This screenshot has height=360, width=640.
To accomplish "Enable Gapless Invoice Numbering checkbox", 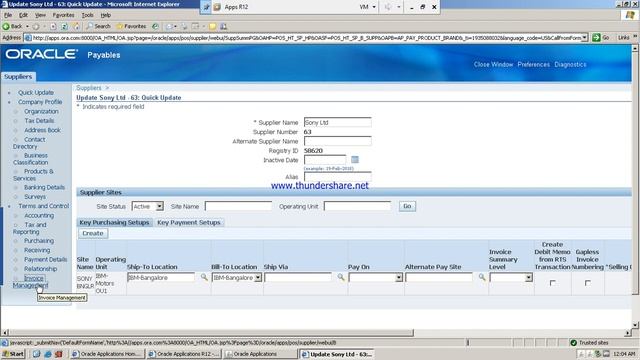I will 587,282.
